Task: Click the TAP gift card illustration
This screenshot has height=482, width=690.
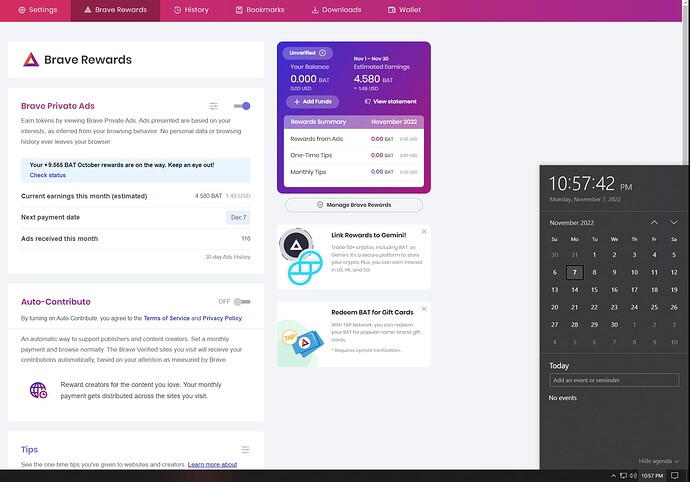Action: tap(301, 342)
